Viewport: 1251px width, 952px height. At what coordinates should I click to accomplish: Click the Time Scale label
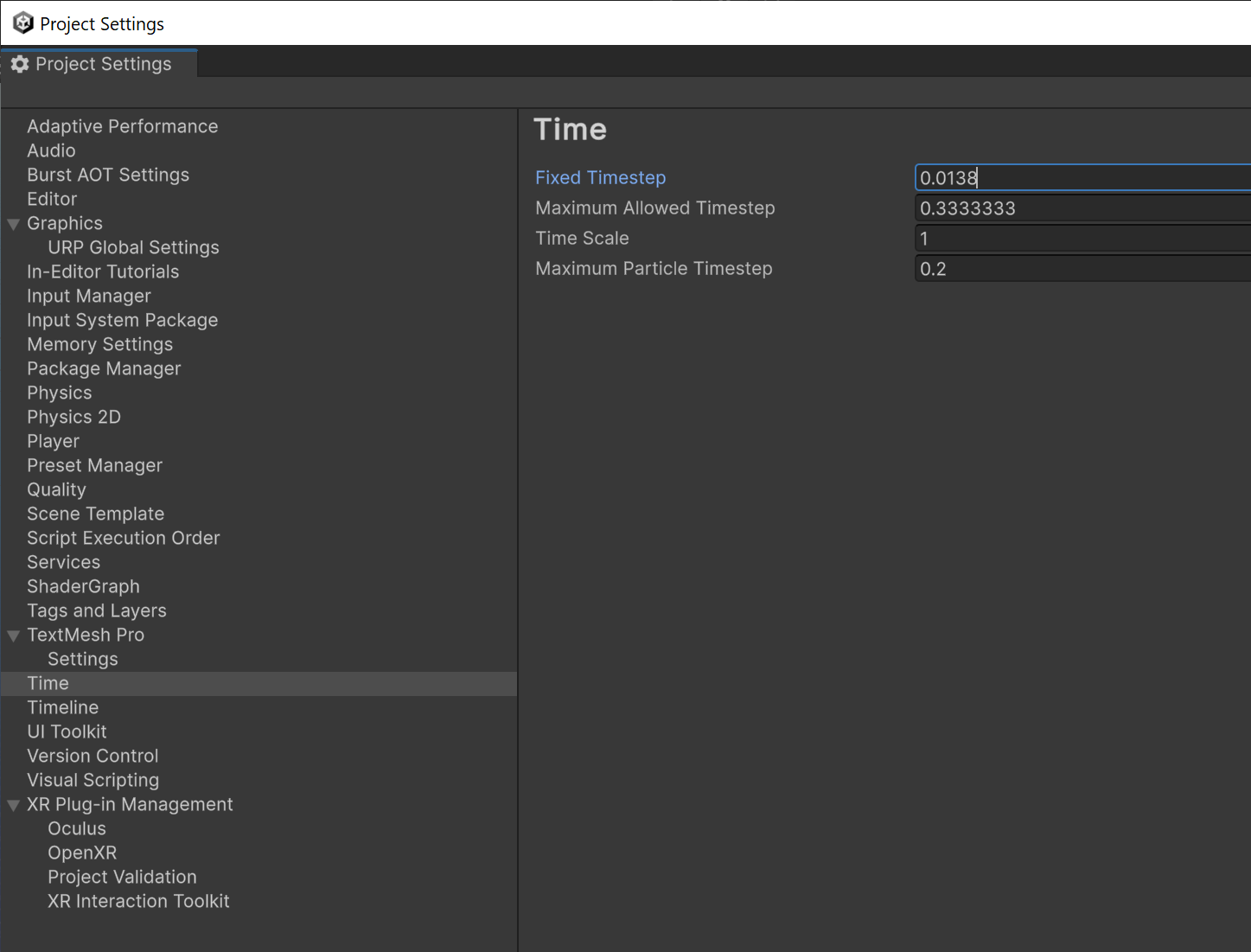pos(582,238)
